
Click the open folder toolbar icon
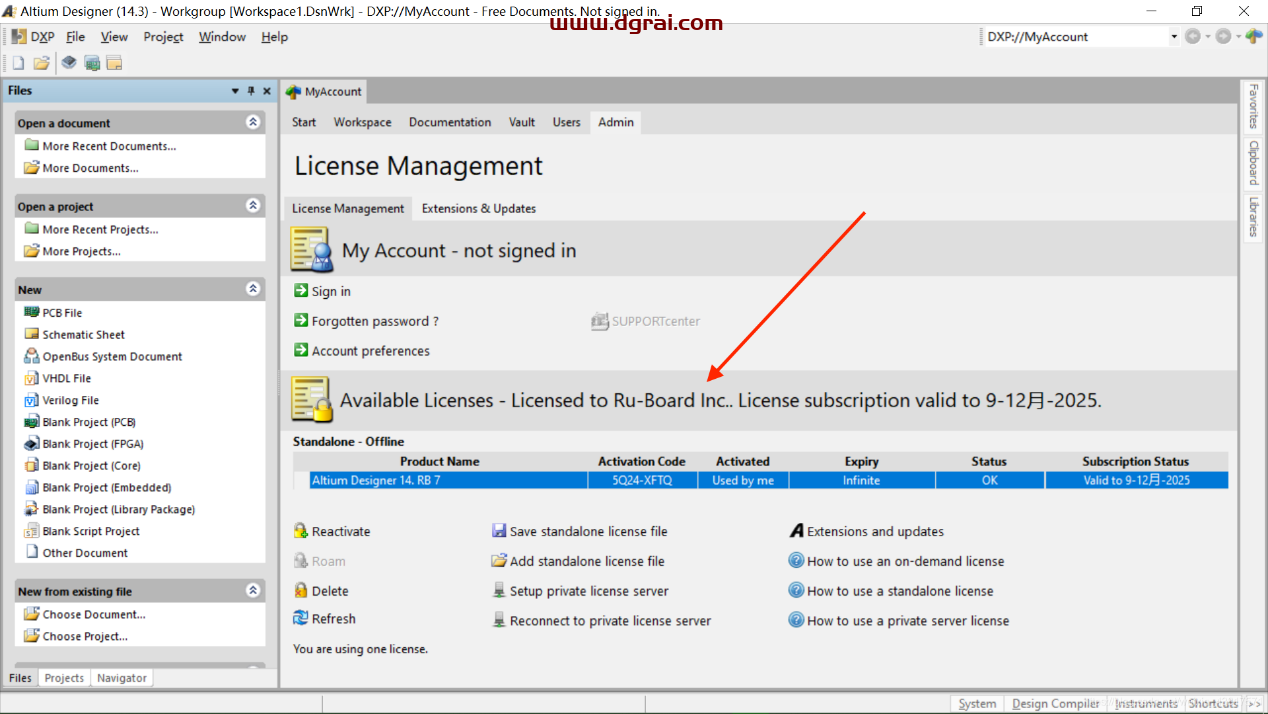pyautogui.click(x=41, y=63)
